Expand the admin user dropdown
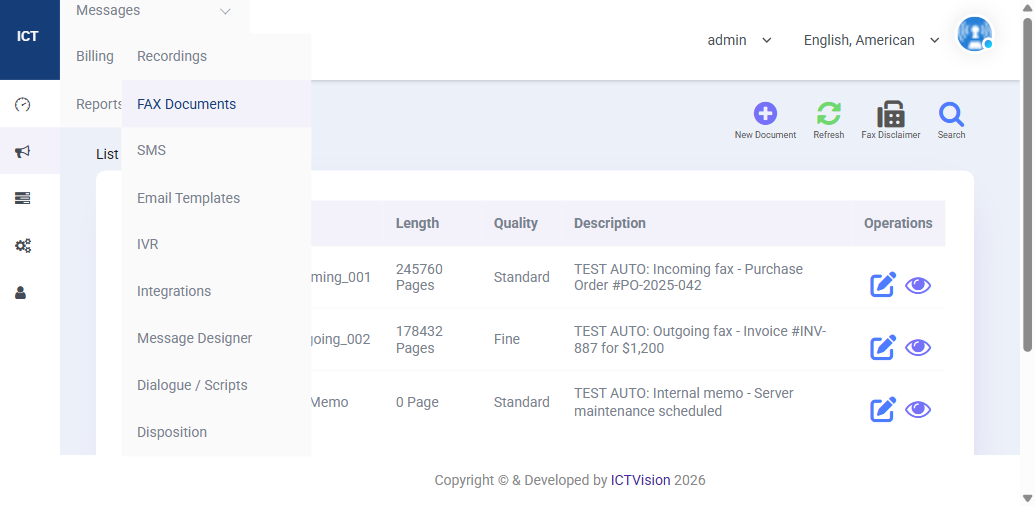 tap(739, 40)
